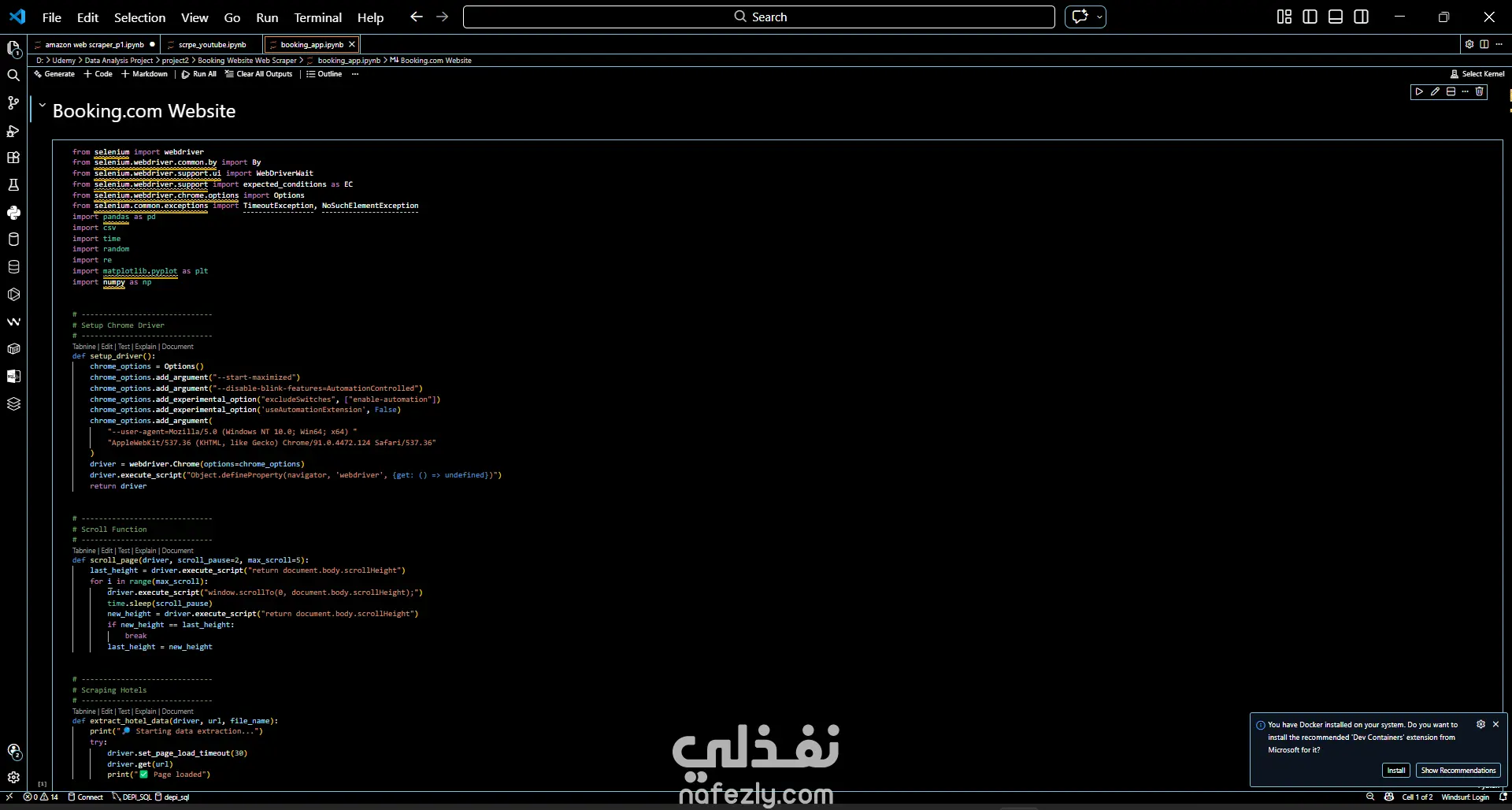Viewport: 1512px width, 810px height.
Task: Open the Copilot chat dropdown arrow
Action: [1099, 17]
